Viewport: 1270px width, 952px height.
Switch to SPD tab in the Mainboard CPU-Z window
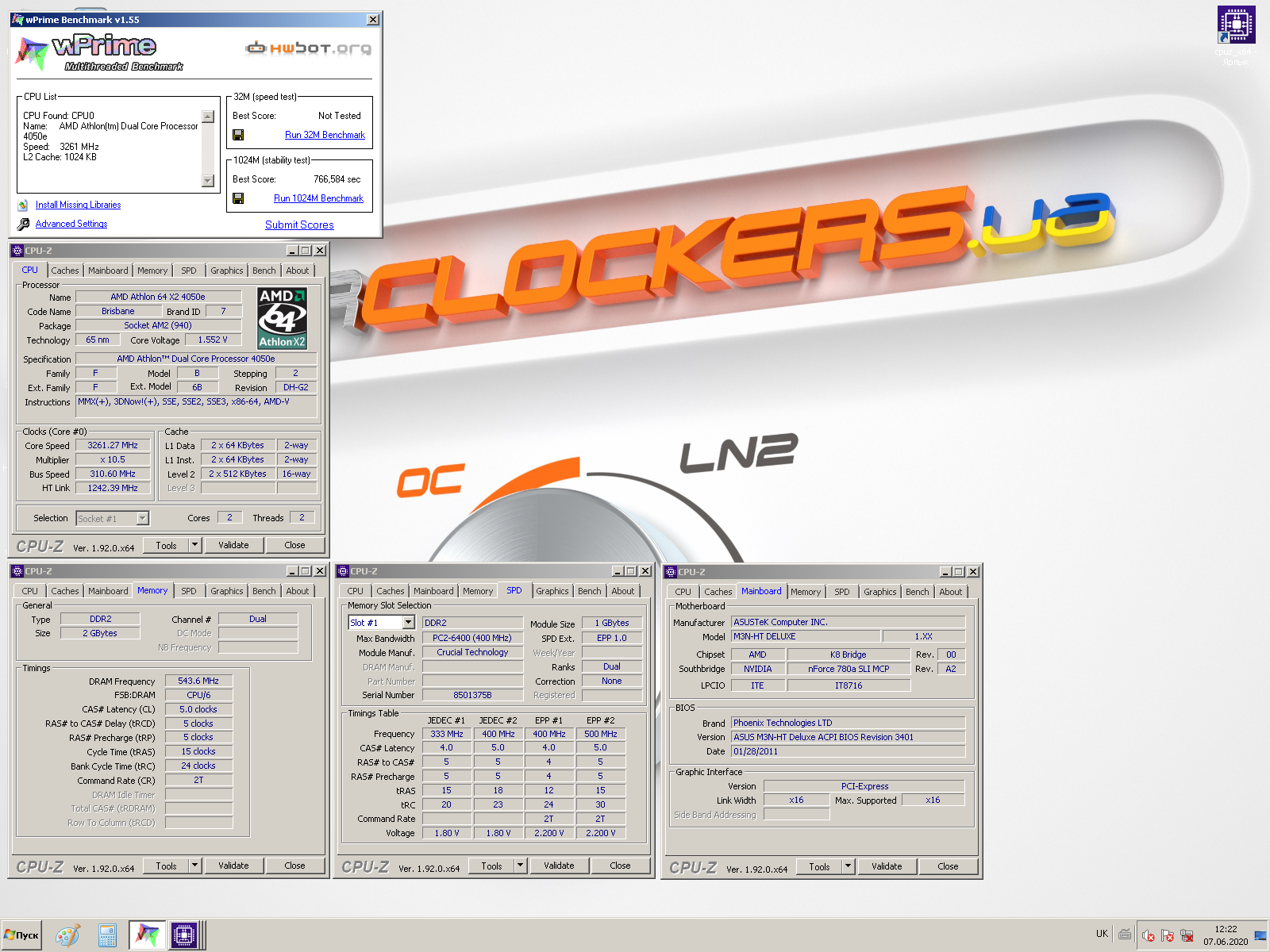pyautogui.click(x=842, y=592)
